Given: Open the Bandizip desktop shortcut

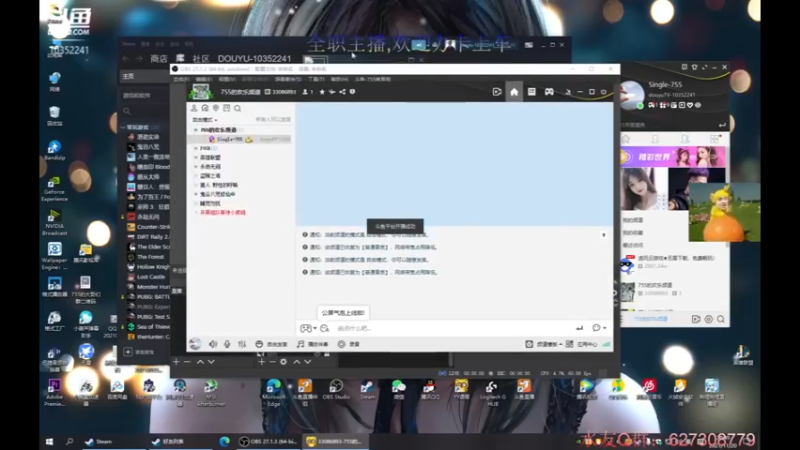Looking at the screenshot, I should [x=54, y=151].
